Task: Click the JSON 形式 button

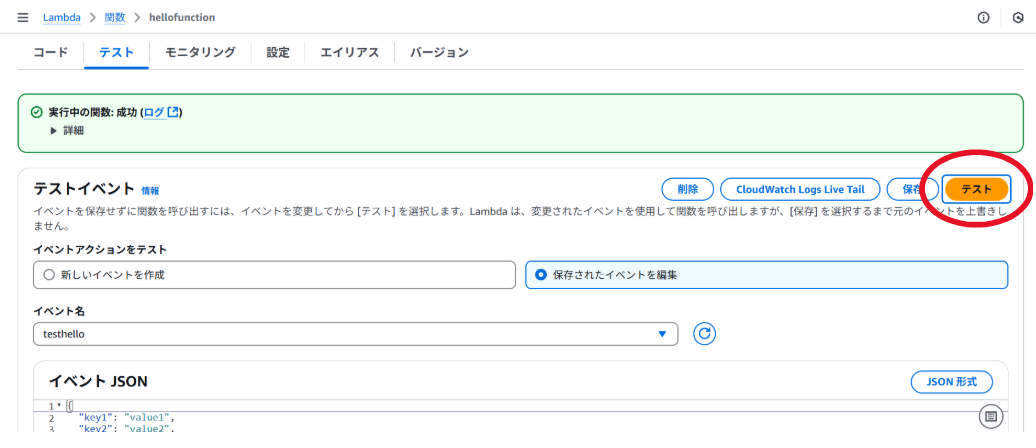Action: tap(951, 381)
